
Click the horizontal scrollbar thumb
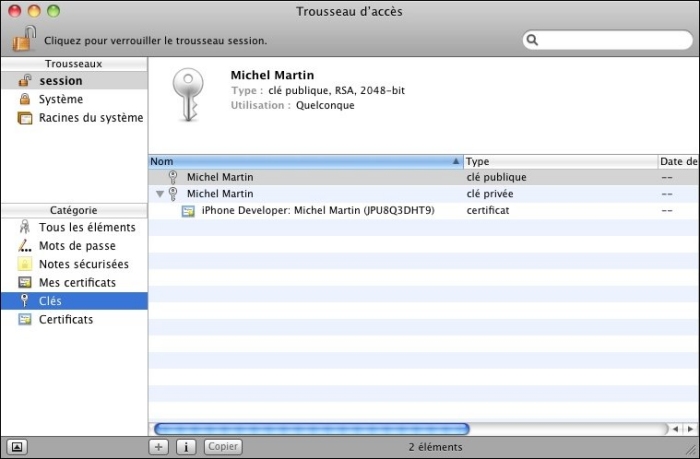pos(310,429)
